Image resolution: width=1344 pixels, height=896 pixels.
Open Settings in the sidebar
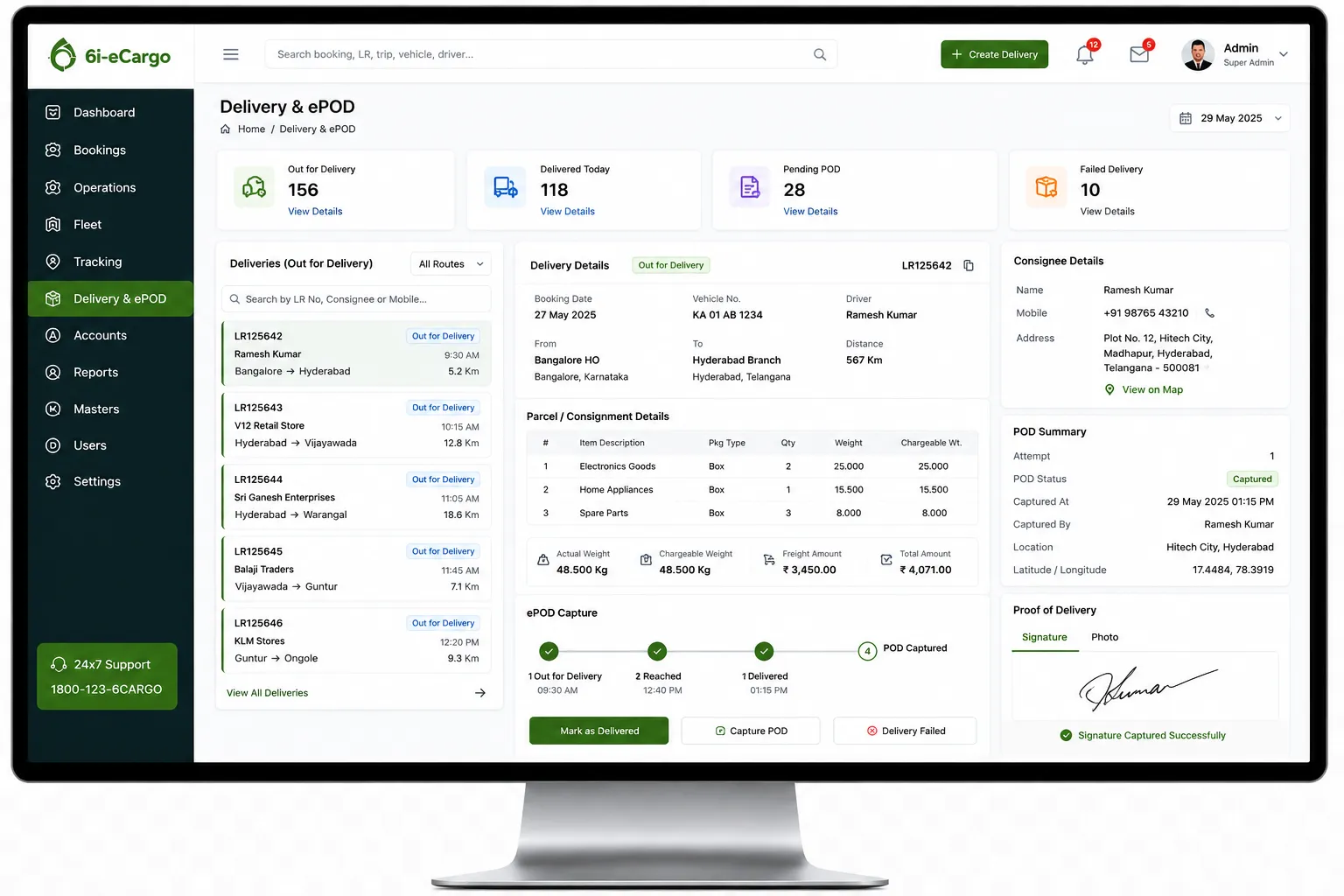pos(110,482)
